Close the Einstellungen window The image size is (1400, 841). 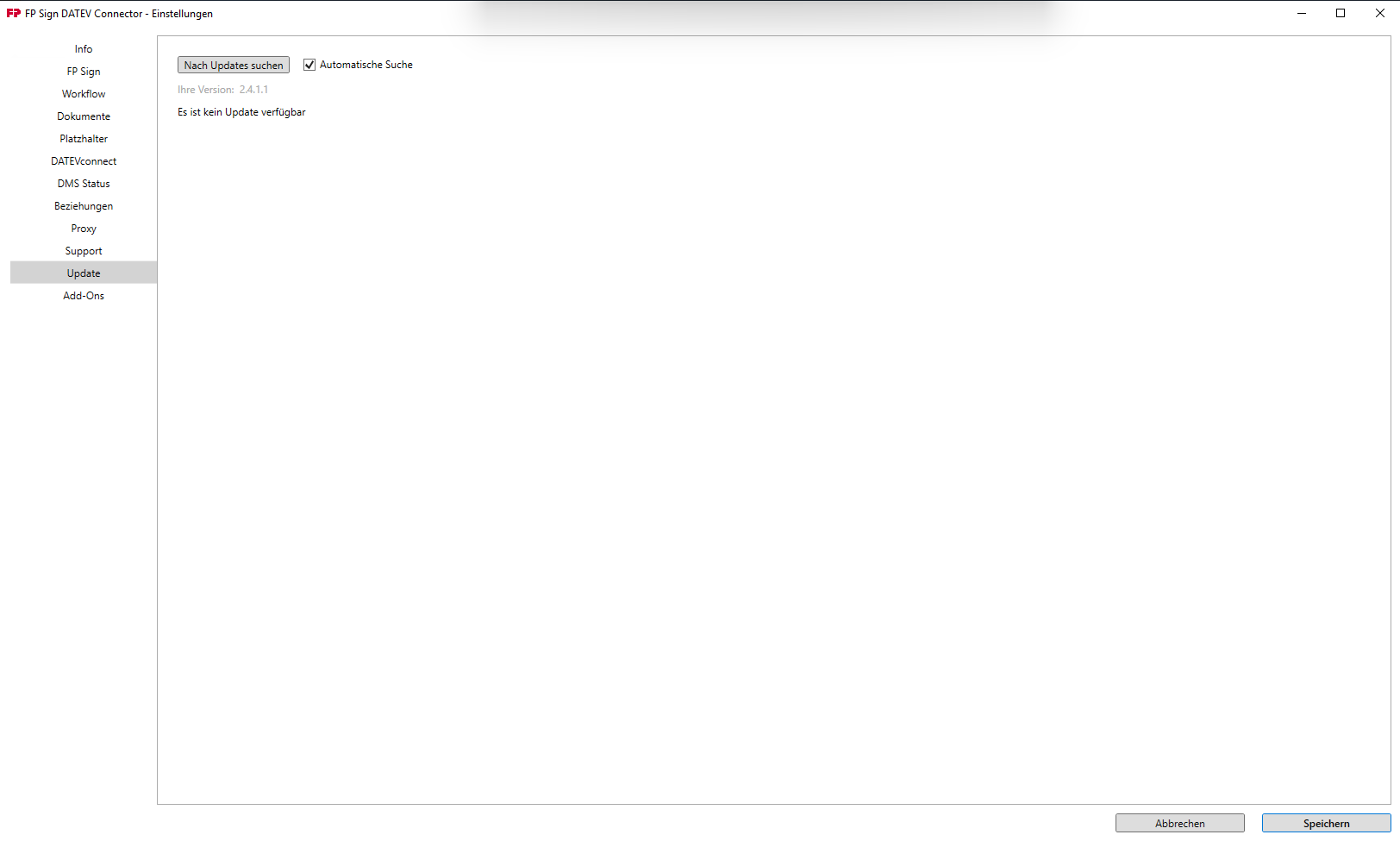[x=1380, y=13]
